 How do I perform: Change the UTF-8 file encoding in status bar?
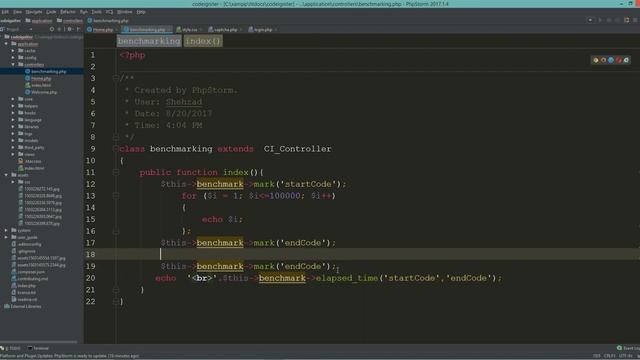click(x=625, y=356)
